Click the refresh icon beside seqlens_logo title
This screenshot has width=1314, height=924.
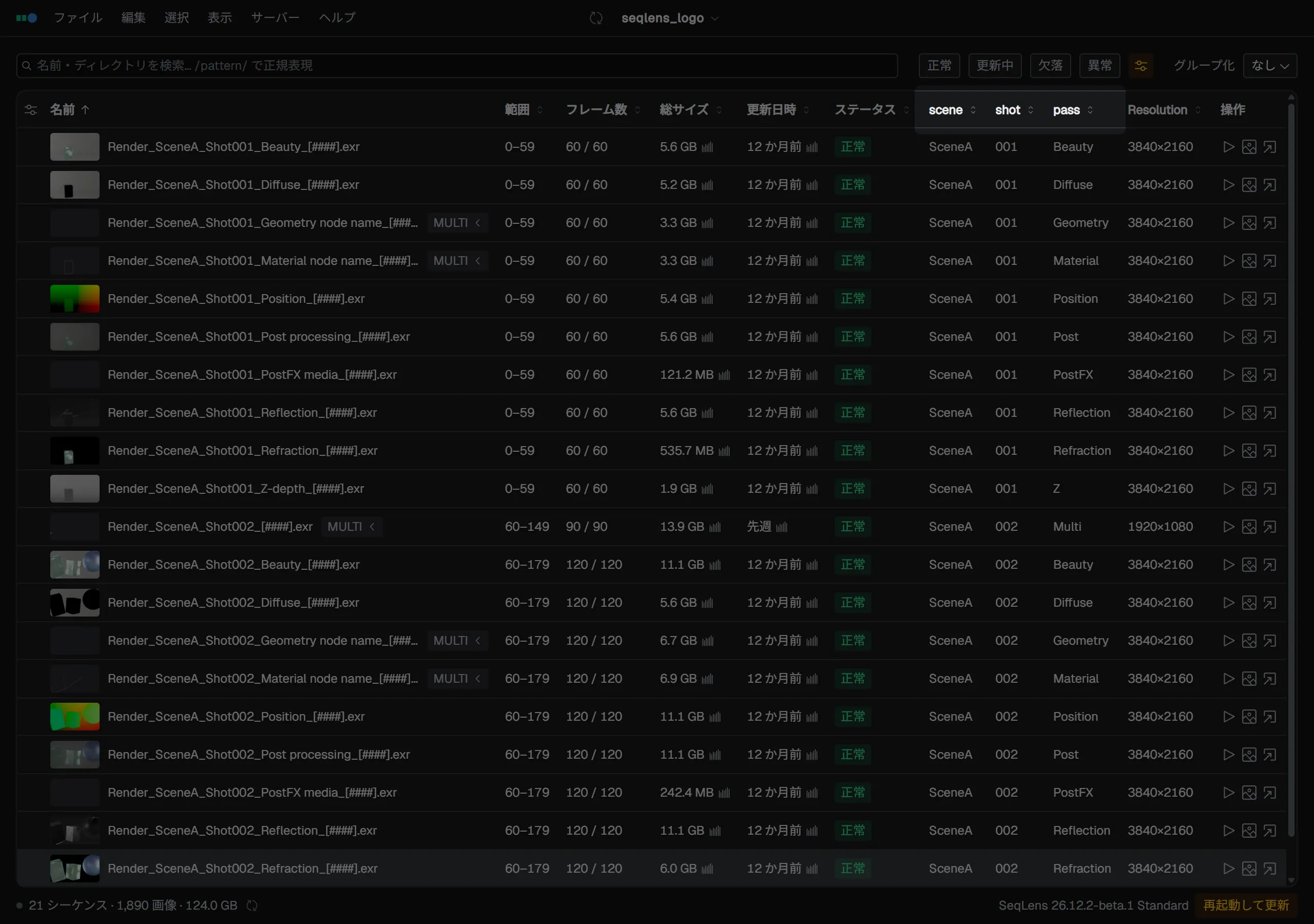tap(596, 18)
